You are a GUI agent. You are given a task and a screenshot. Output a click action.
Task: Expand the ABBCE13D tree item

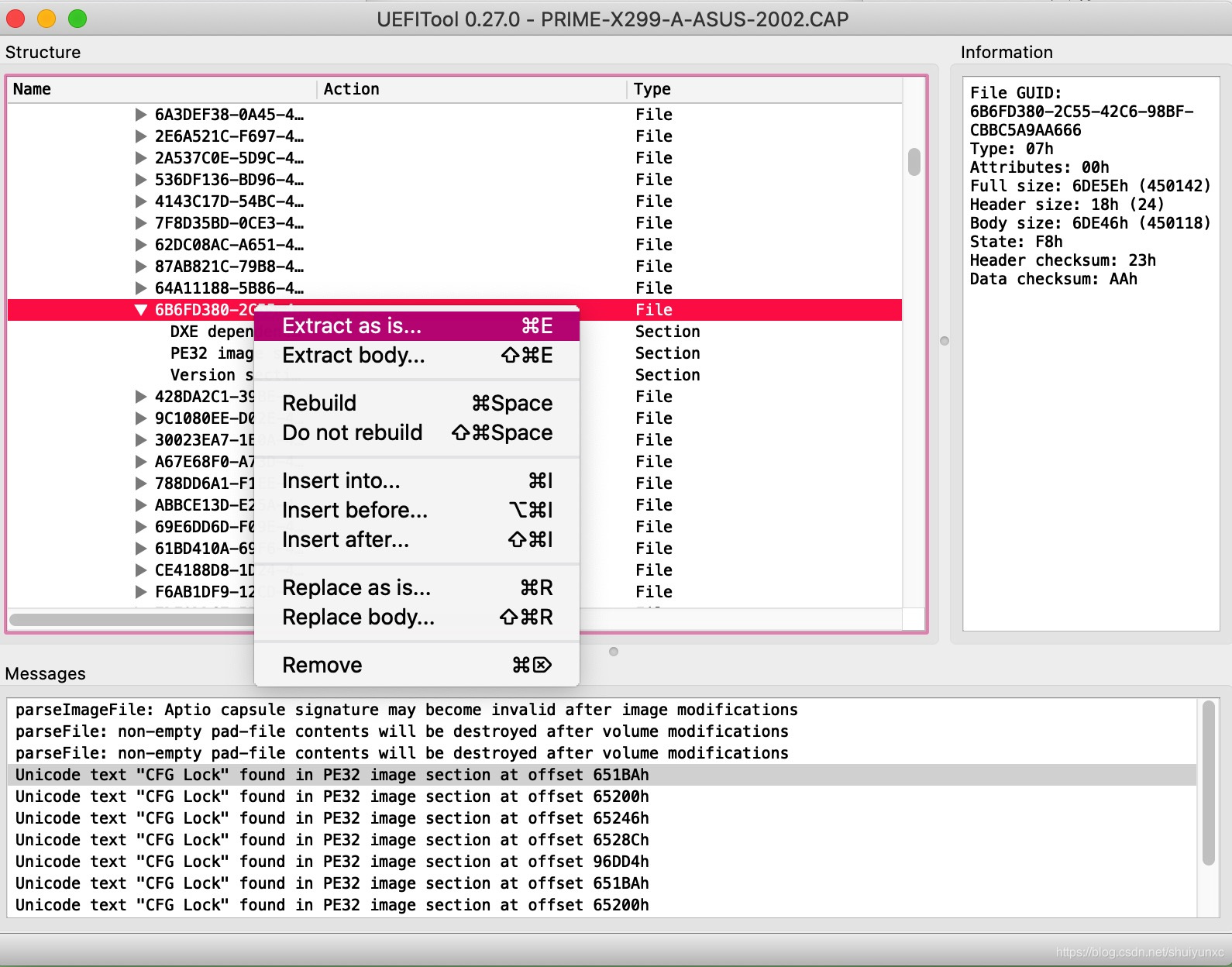(141, 505)
